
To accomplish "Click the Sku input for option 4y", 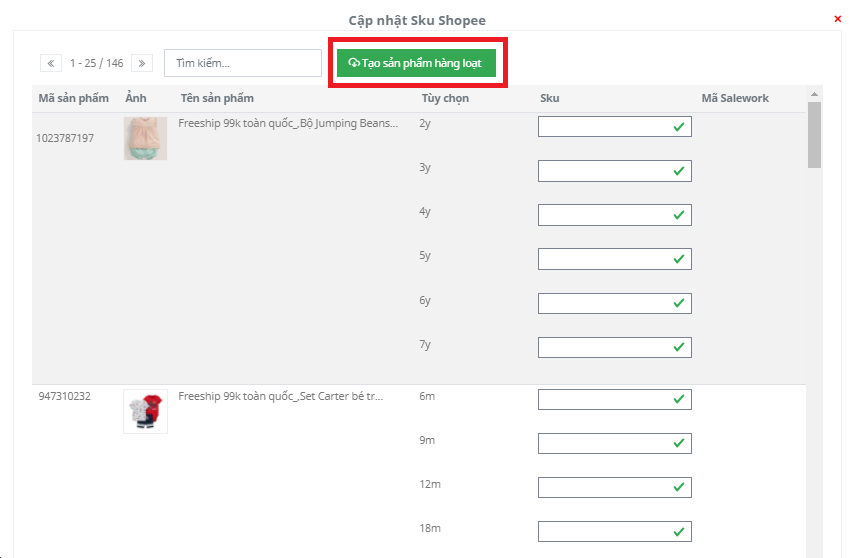I will [604, 215].
